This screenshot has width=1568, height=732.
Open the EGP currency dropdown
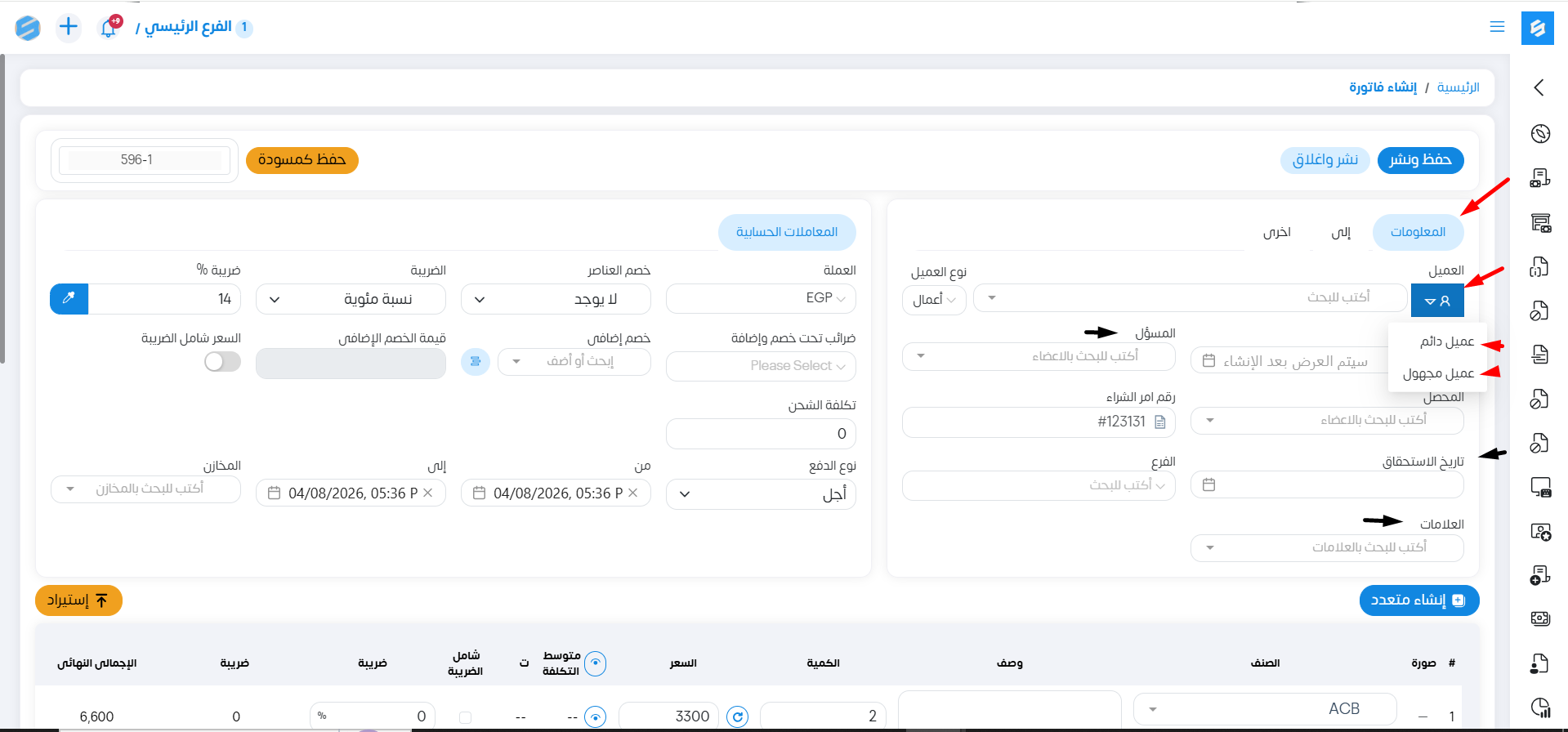pyautogui.click(x=761, y=298)
